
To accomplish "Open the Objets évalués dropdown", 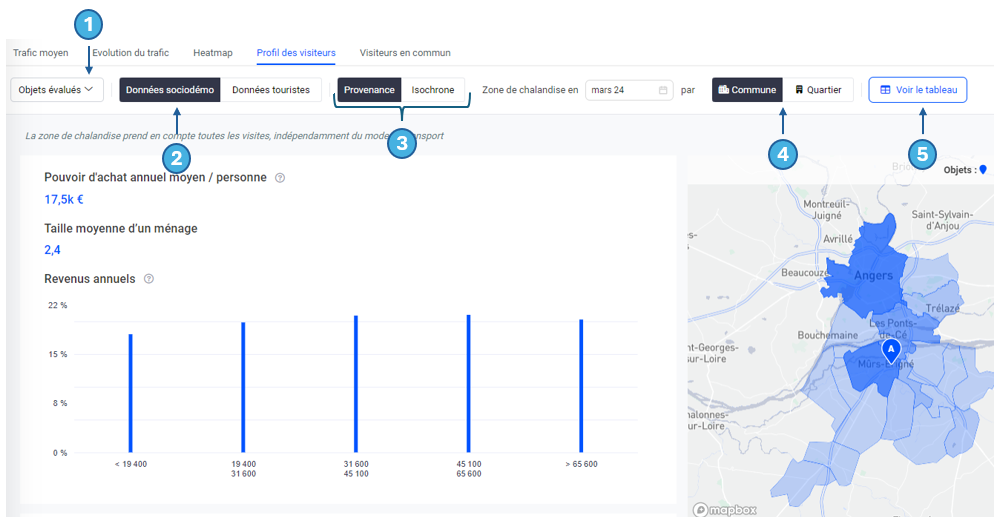I will coord(57,90).
